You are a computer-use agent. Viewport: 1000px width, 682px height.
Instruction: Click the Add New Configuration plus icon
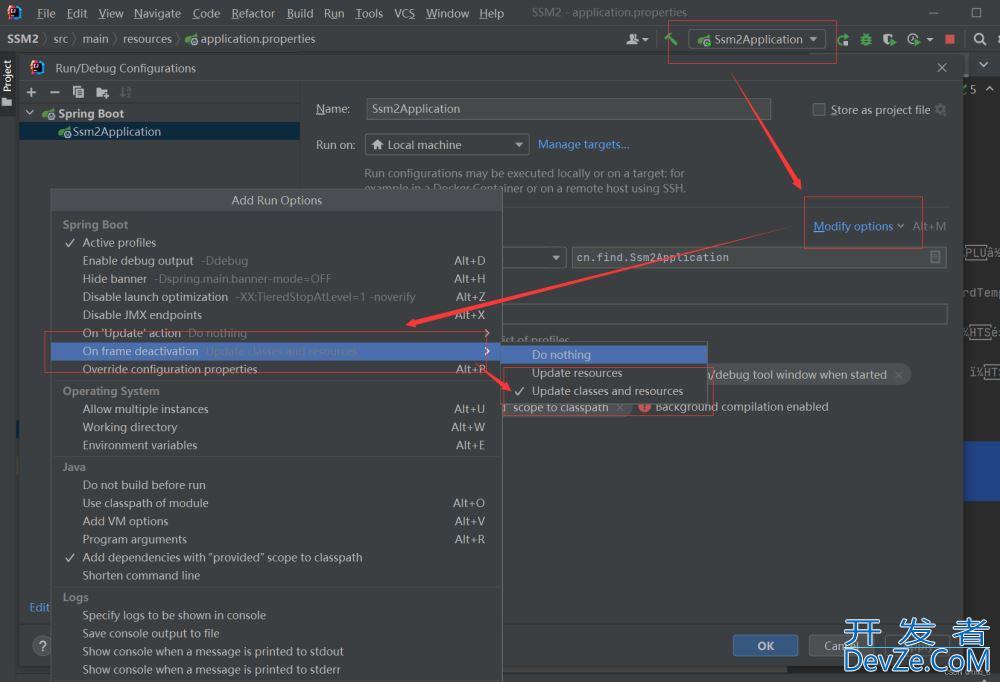(x=31, y=93)
